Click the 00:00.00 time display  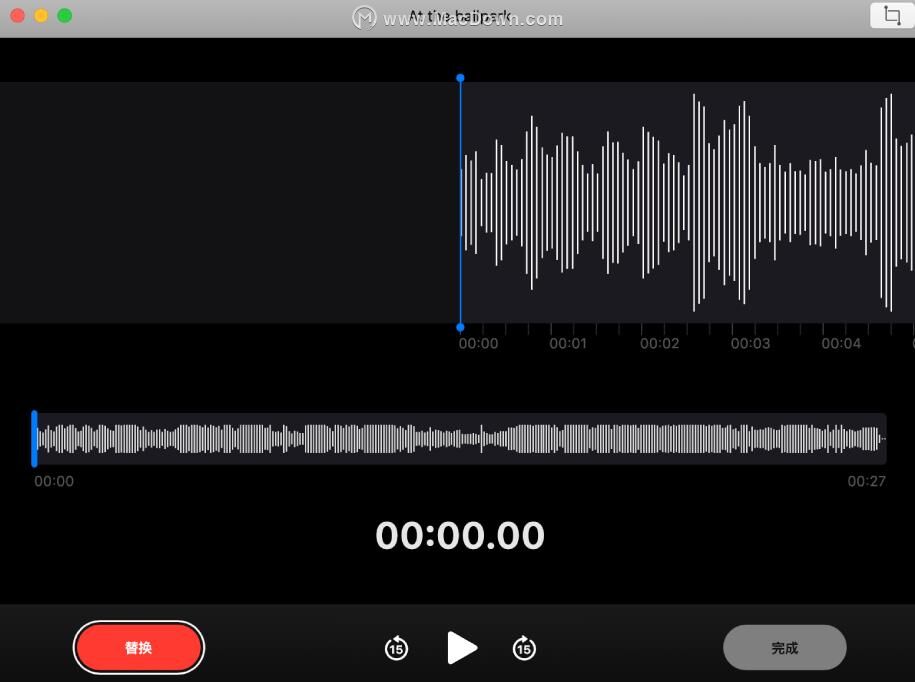point(460,535)
